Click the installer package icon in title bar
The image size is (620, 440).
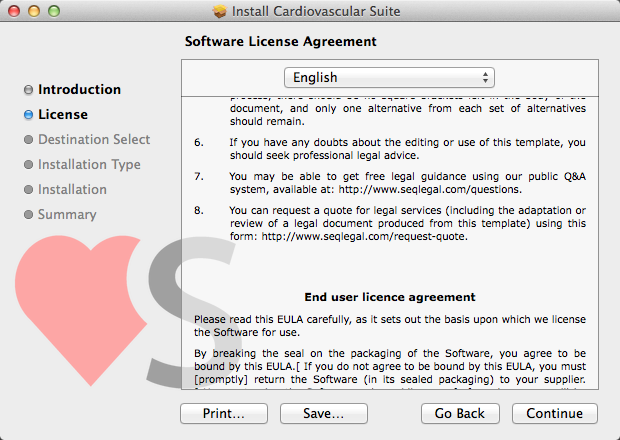pos(219,11)
